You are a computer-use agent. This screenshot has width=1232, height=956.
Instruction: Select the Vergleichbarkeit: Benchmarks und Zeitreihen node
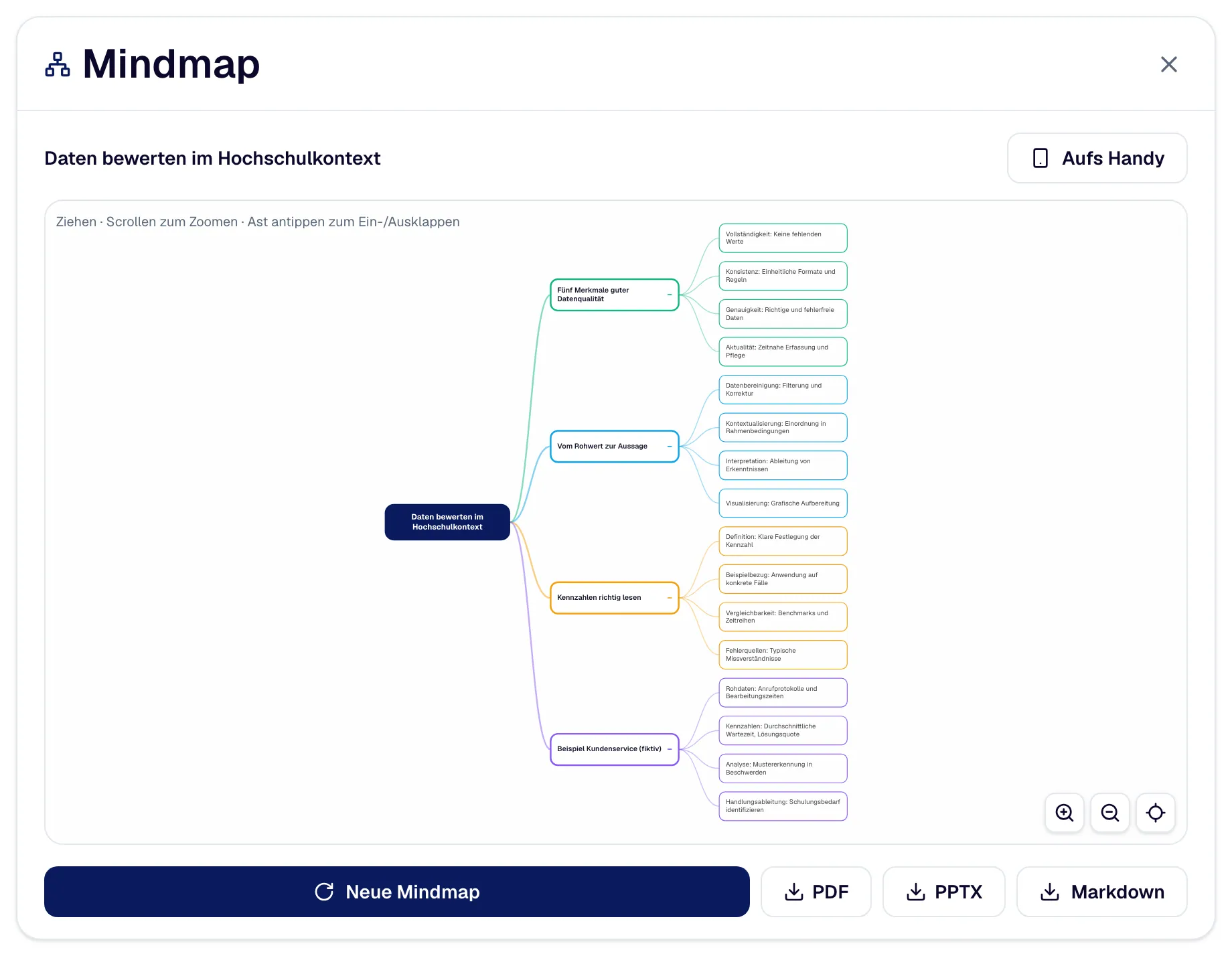pyautogui.click(x=783, y=617)
